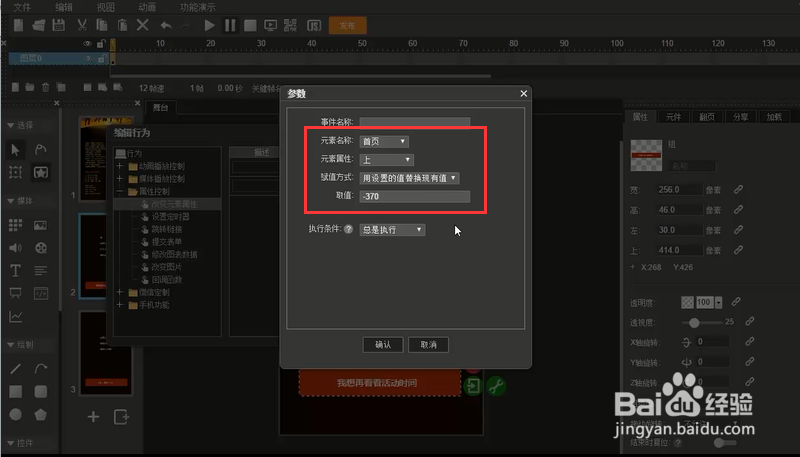Choose the Audio speaker tool
This screenshot has height=457, width=800.
point(15,248)
